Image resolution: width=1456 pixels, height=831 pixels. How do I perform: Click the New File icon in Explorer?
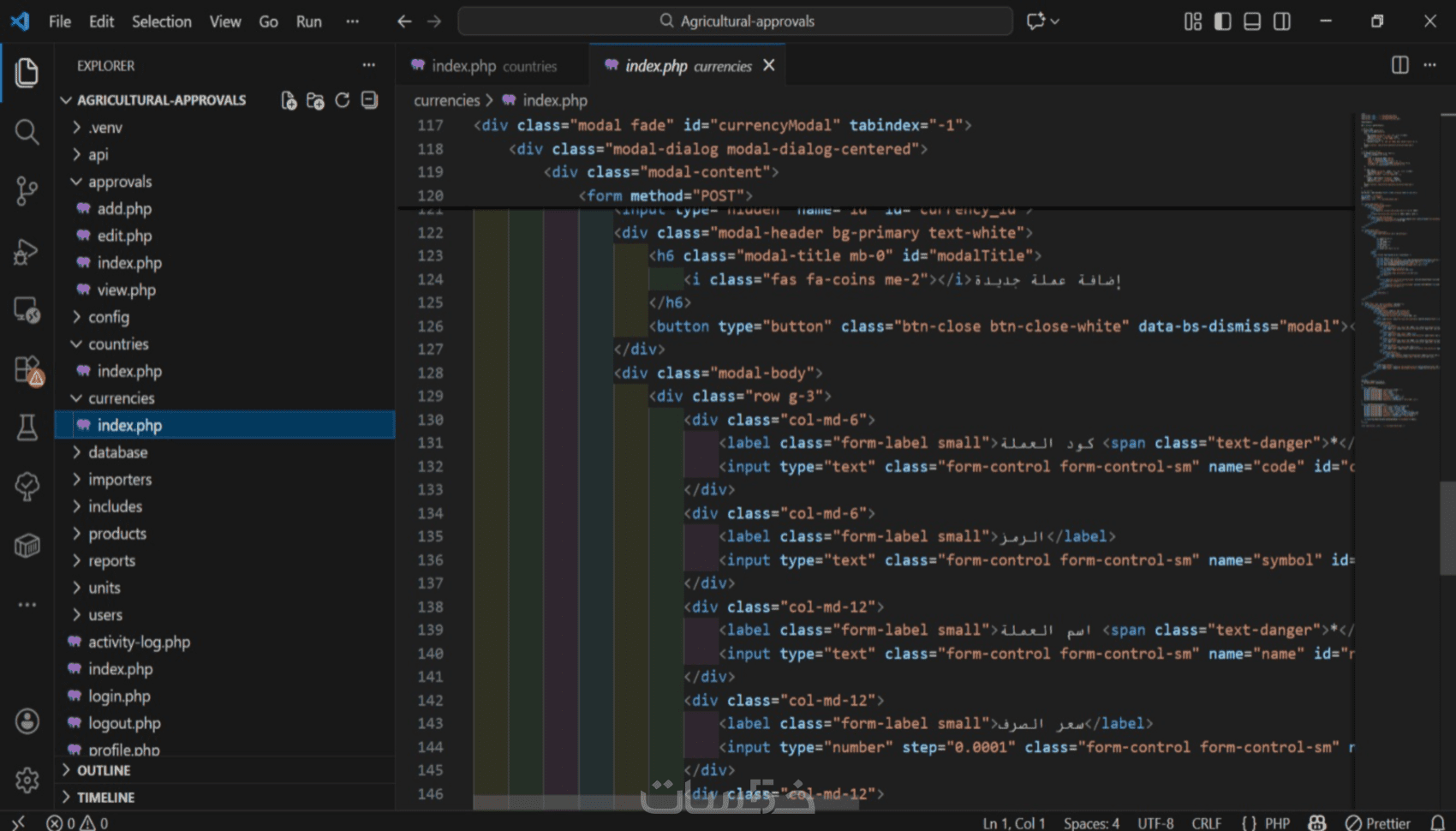[289, 101]
